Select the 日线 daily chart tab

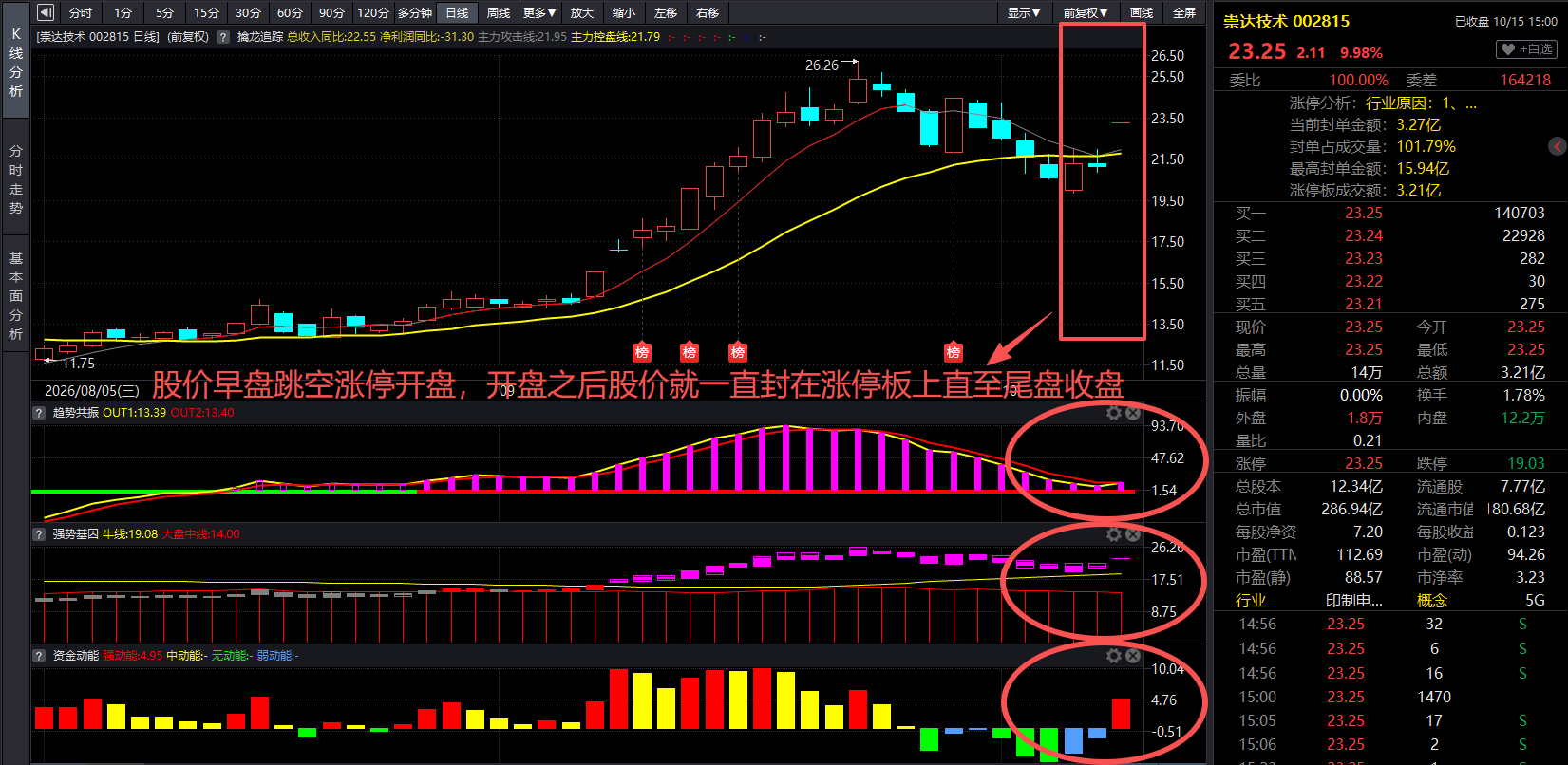coord(457,13)
